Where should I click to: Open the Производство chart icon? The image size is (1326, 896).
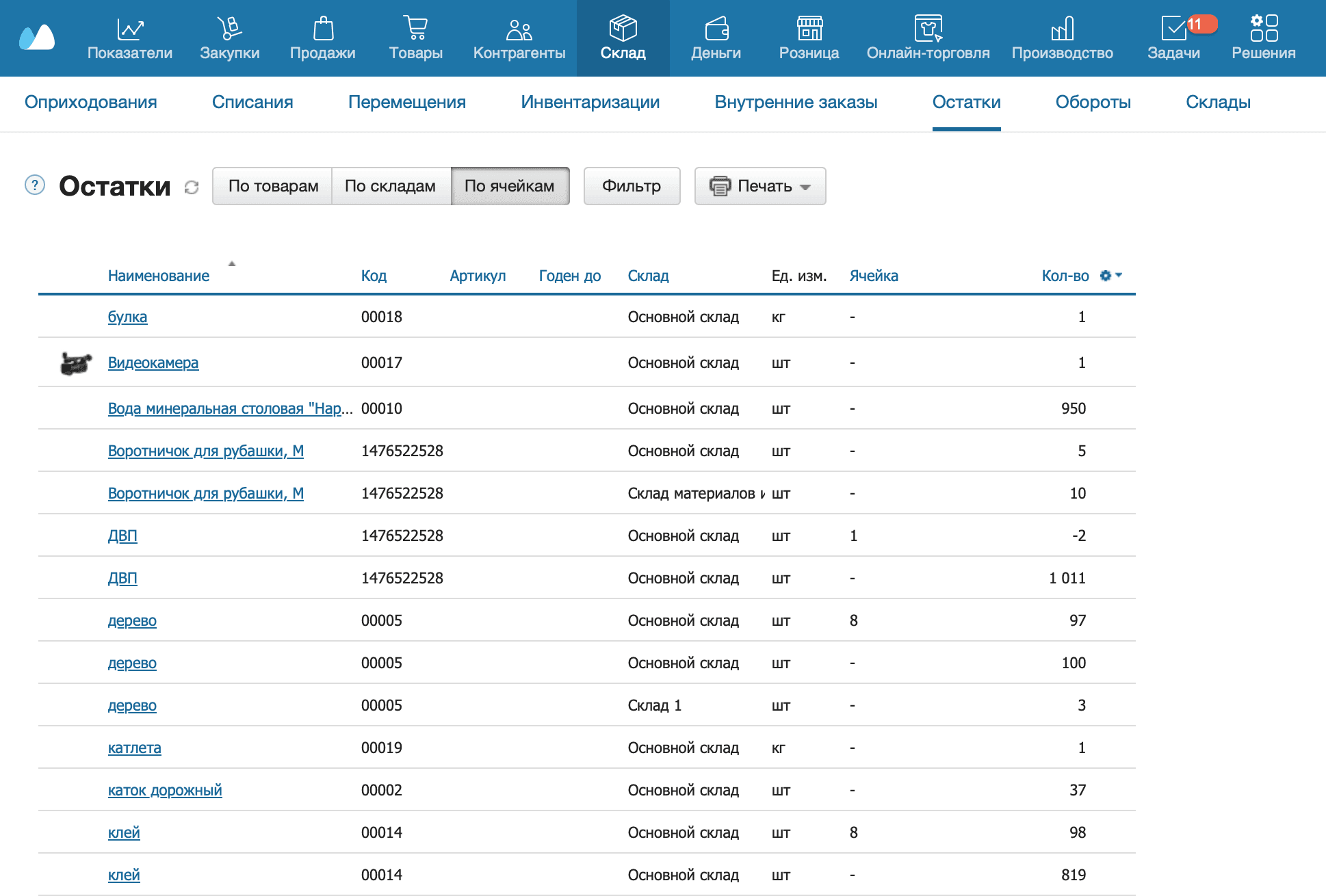tap(1062, 29)
